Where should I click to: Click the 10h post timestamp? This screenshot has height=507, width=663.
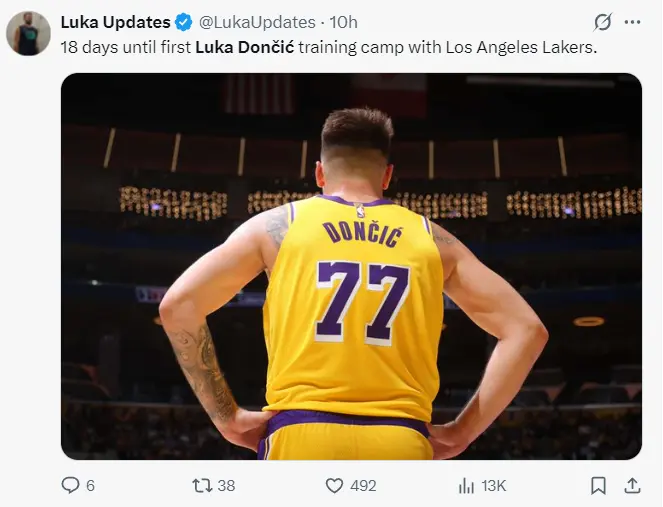pos(343,22)
